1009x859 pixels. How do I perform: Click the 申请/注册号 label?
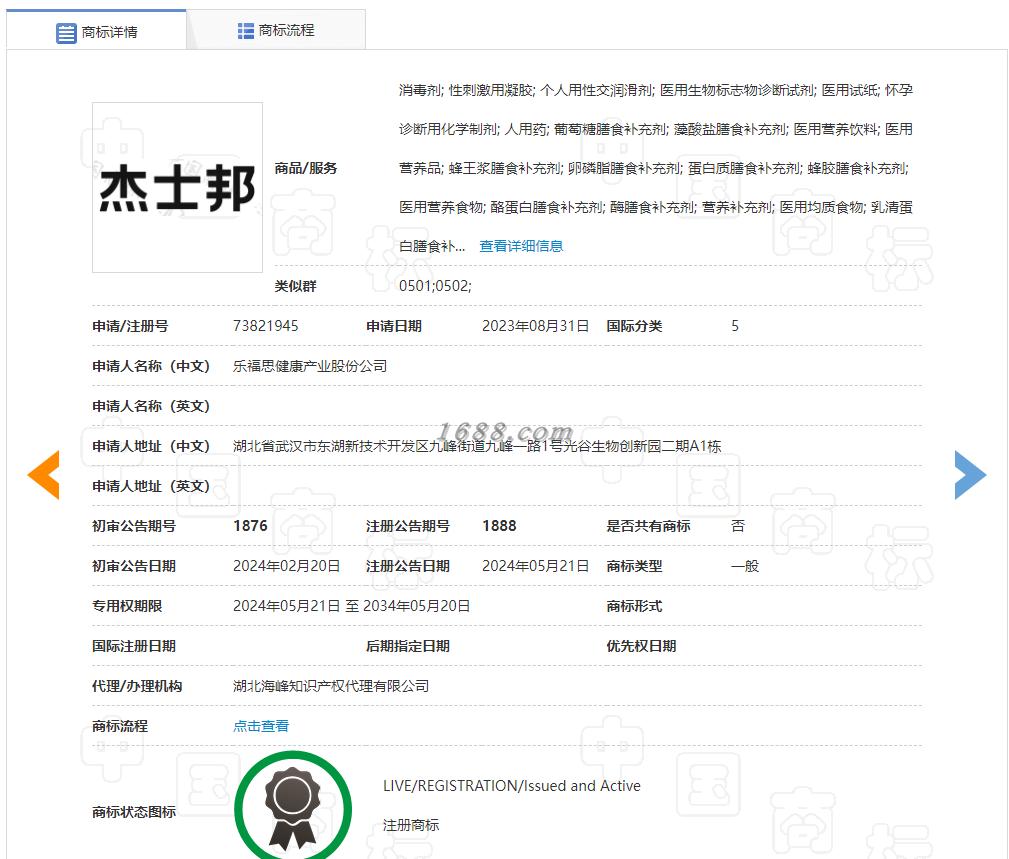[x=130, y=326]
